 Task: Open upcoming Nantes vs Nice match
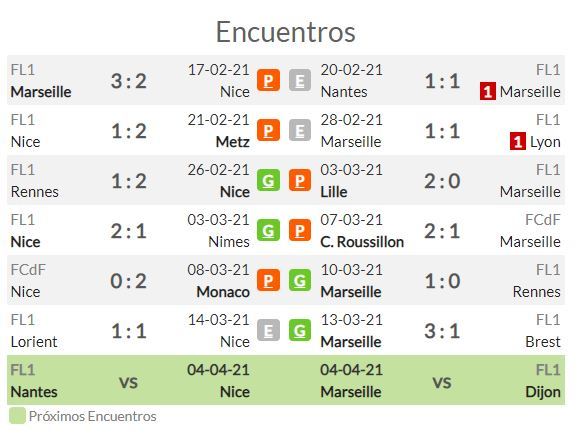point(129,380)
